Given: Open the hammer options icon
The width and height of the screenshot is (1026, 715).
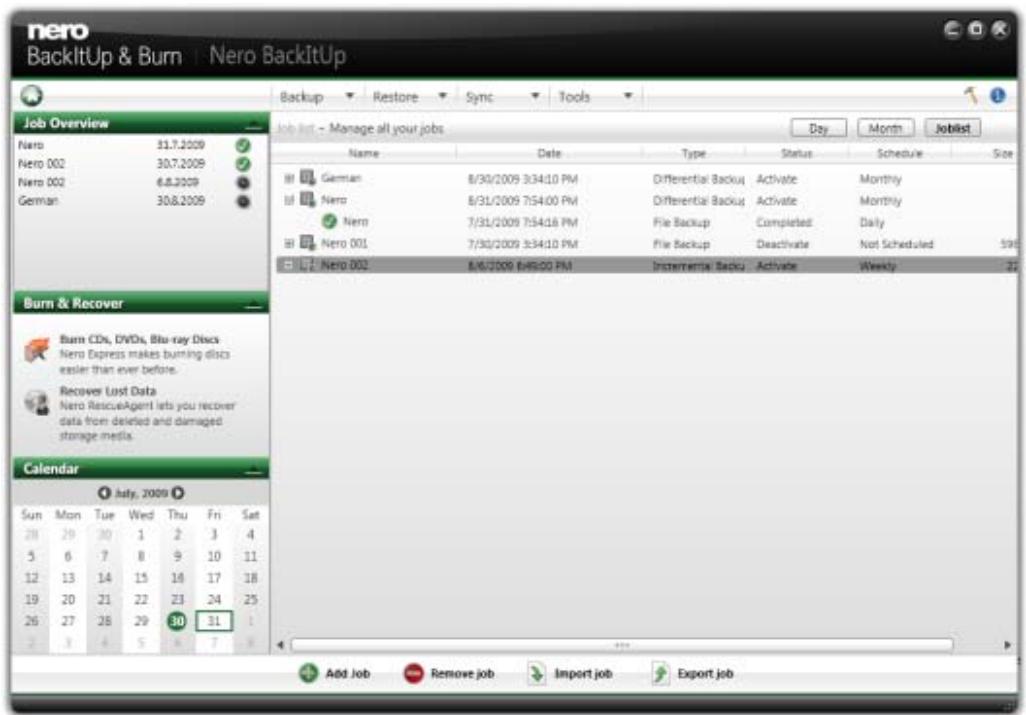Looking at the screenshot, I should (971, 96).
